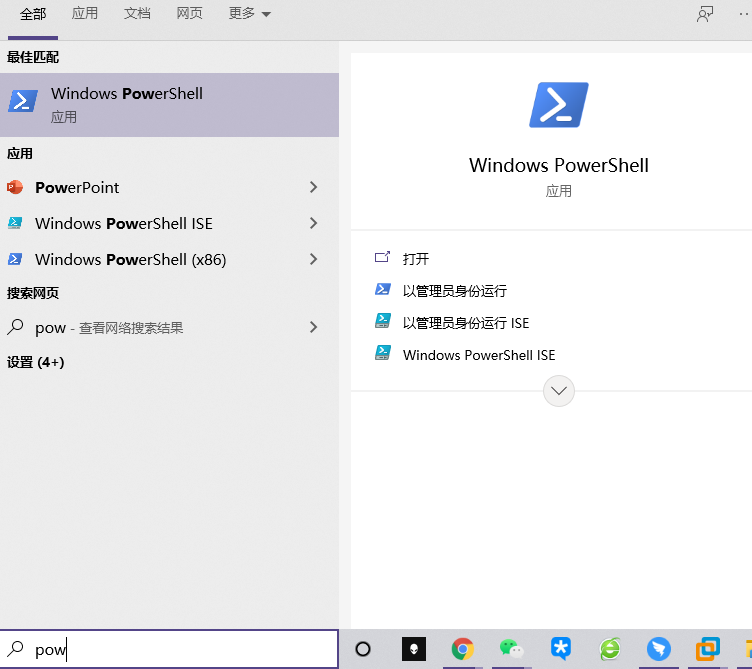Click the icon next to 以管理员身份运行 ISE
Viewport: 752px width, 669px height.
click(x=382, y=321)
